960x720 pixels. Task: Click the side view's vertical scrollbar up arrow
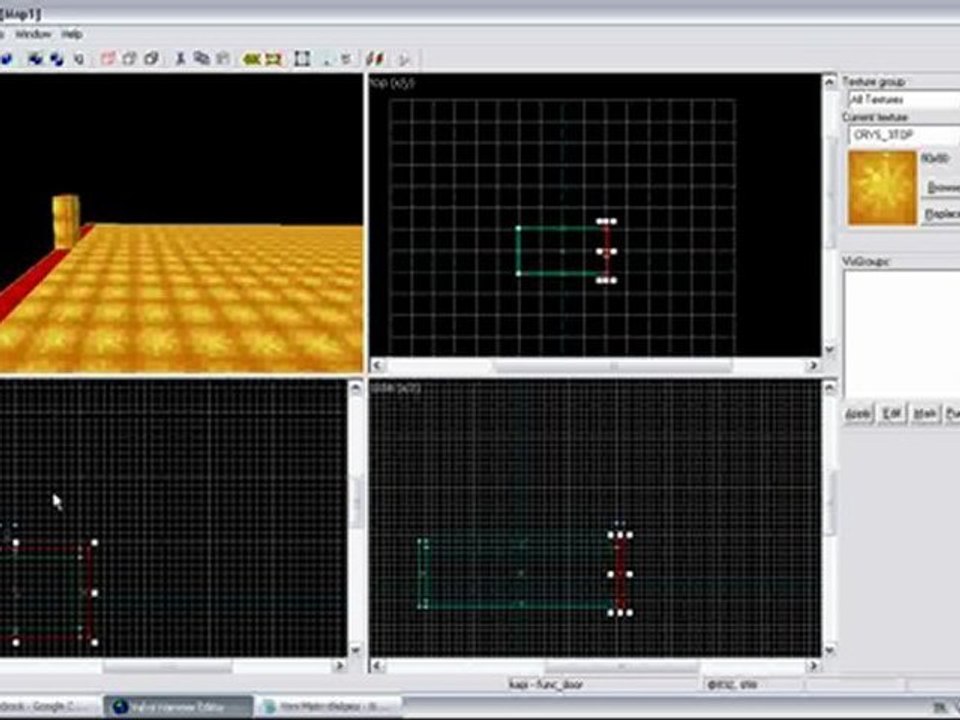click(x=830, y=388)
